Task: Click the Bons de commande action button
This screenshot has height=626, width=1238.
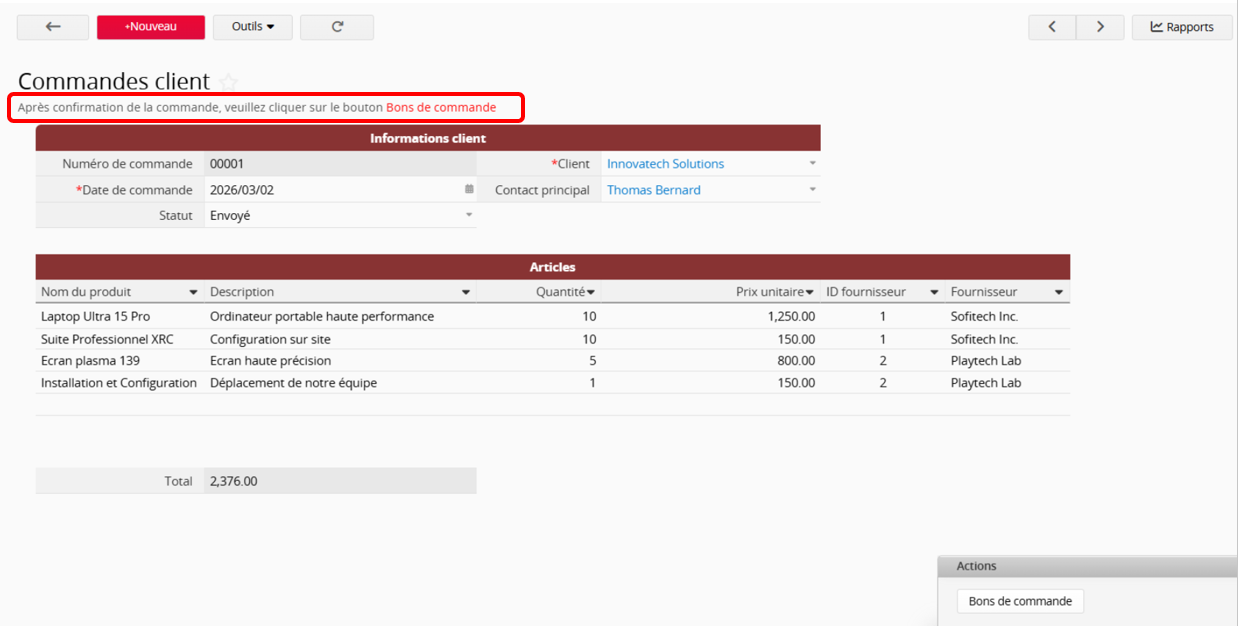Action: (x=1020, y=601)
